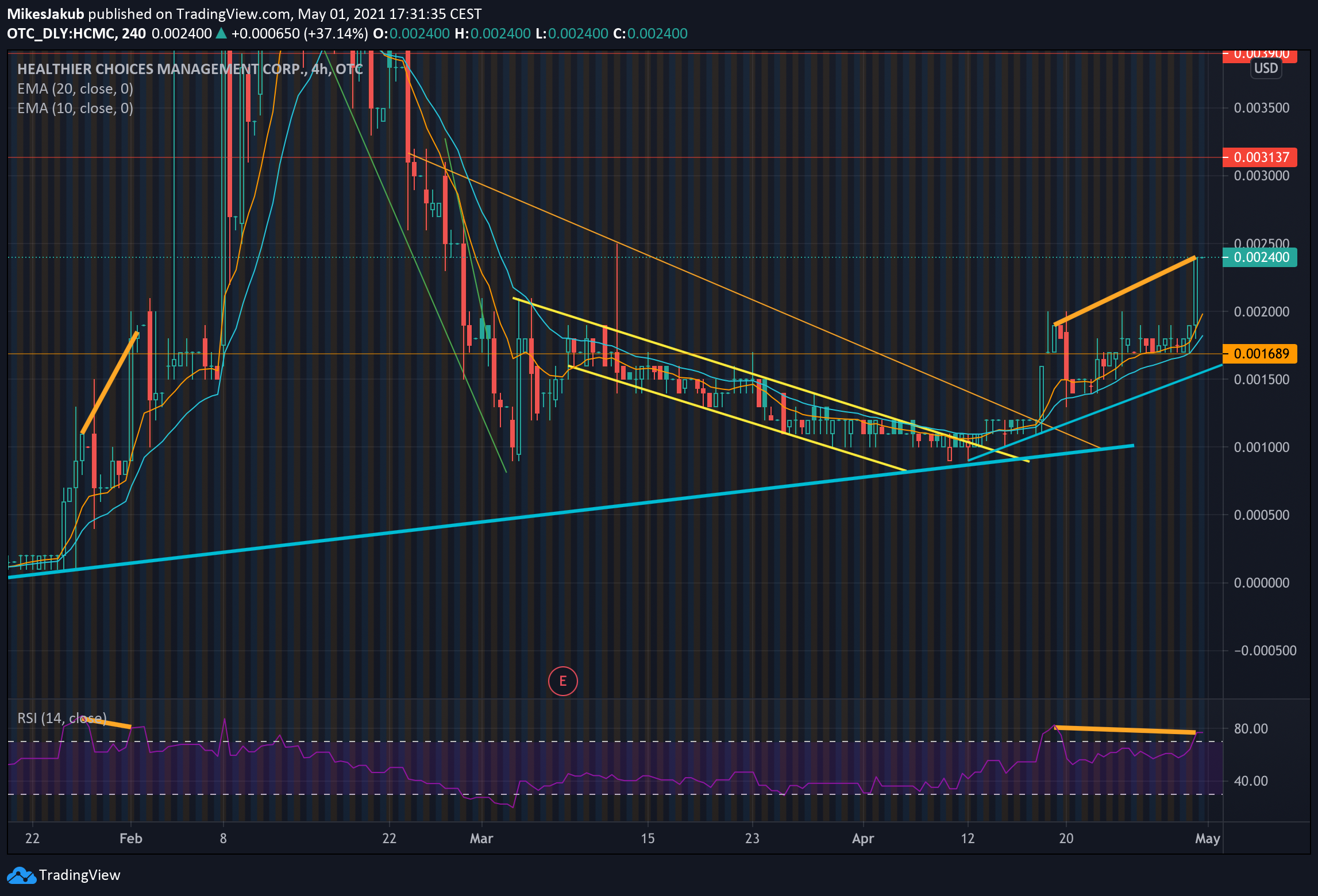The width and height of the screenshot is (1318, 896).
Task: Click the 0.001000 price axis value
Action: (1262, 447)
